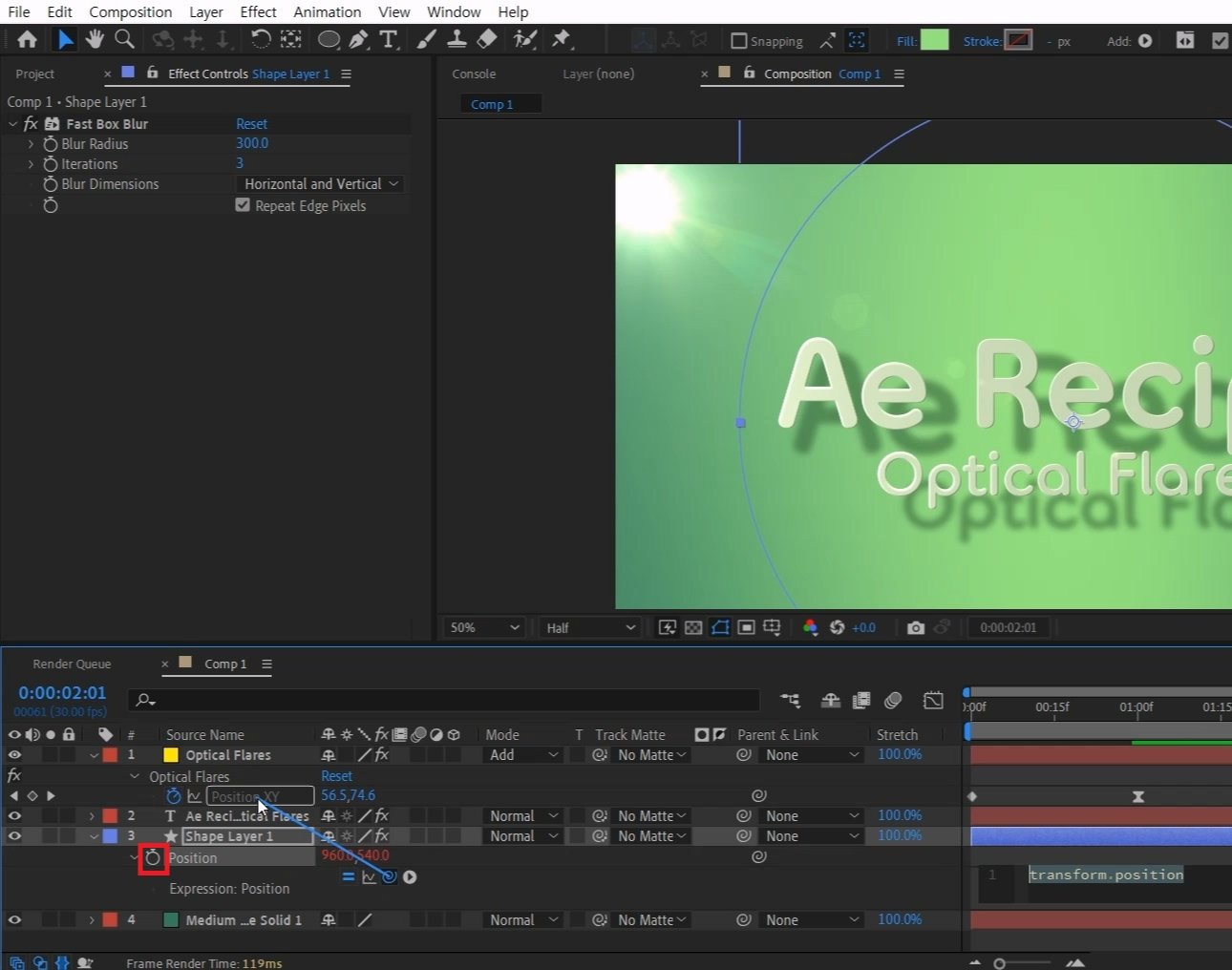
Task: Open the Composition menu
Action: (131, 11)
